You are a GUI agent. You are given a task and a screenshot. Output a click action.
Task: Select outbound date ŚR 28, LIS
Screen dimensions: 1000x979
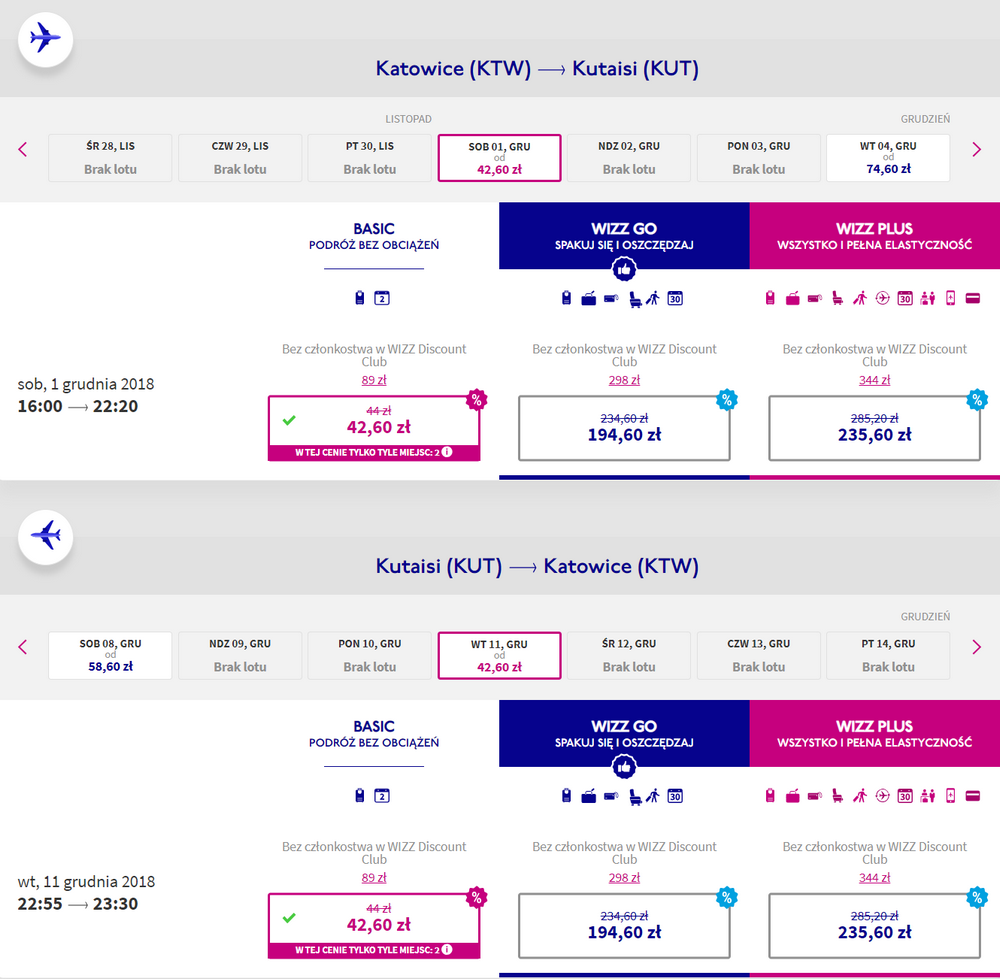pyautogui.click(x=110, y=158)
